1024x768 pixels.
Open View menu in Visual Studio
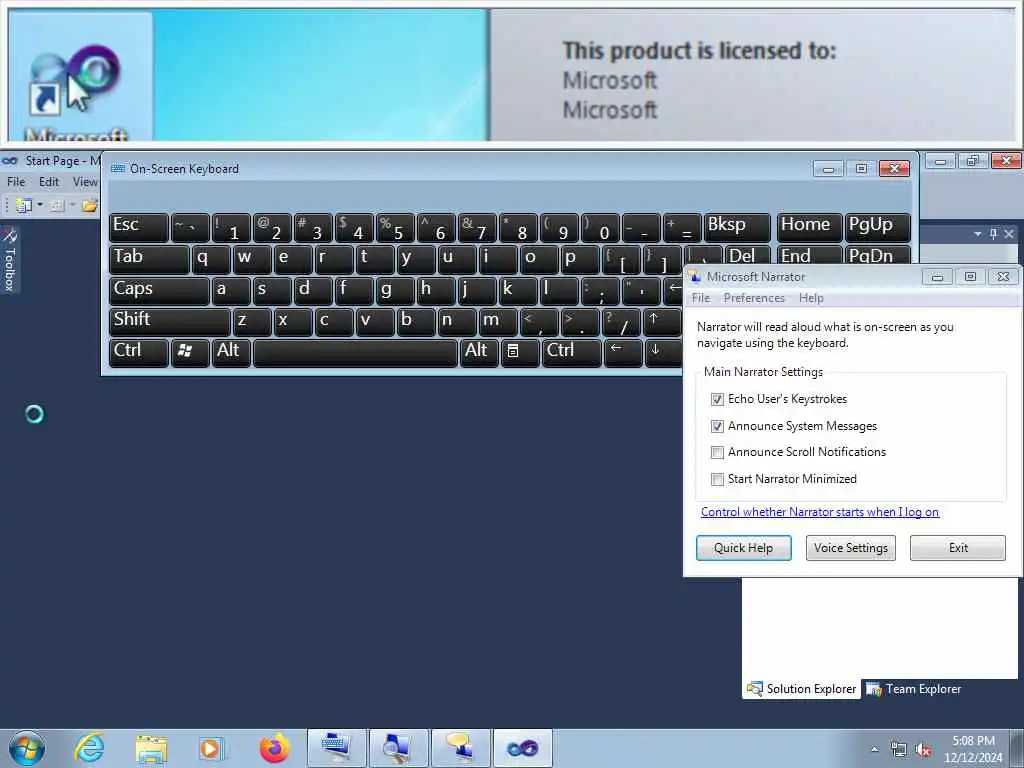(85, 182)
